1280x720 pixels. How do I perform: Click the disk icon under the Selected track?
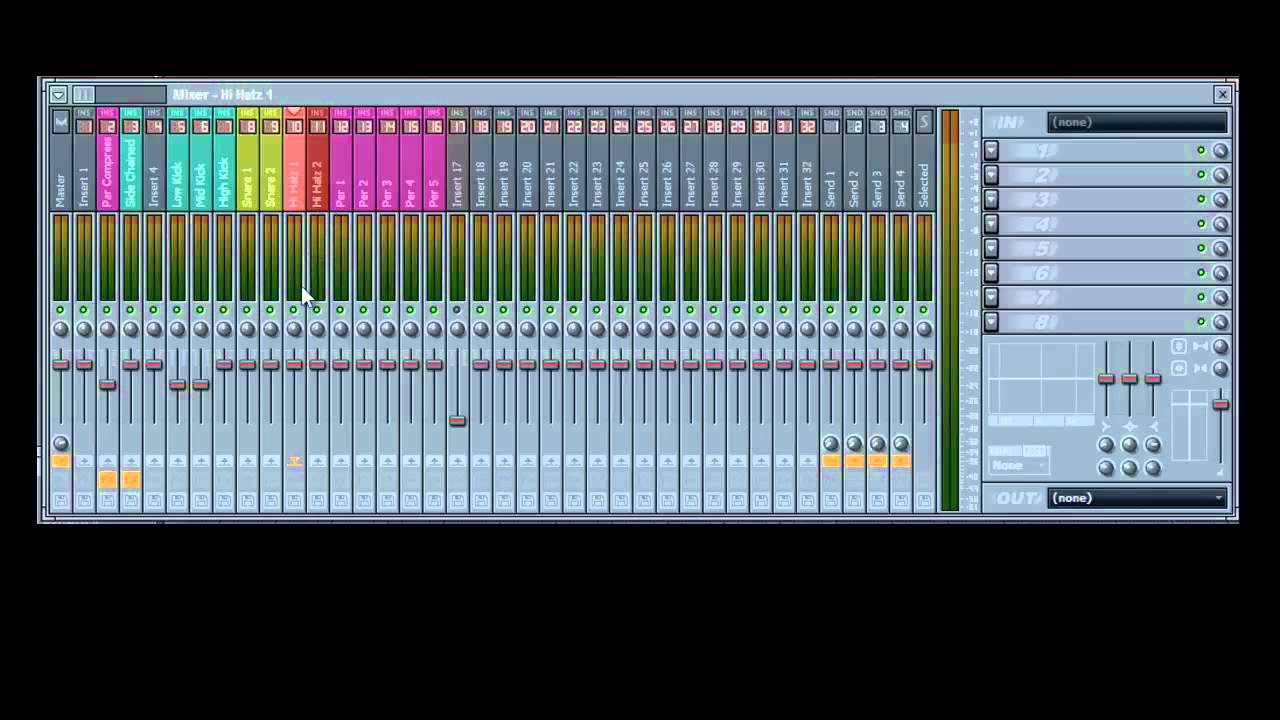point(924,499)
